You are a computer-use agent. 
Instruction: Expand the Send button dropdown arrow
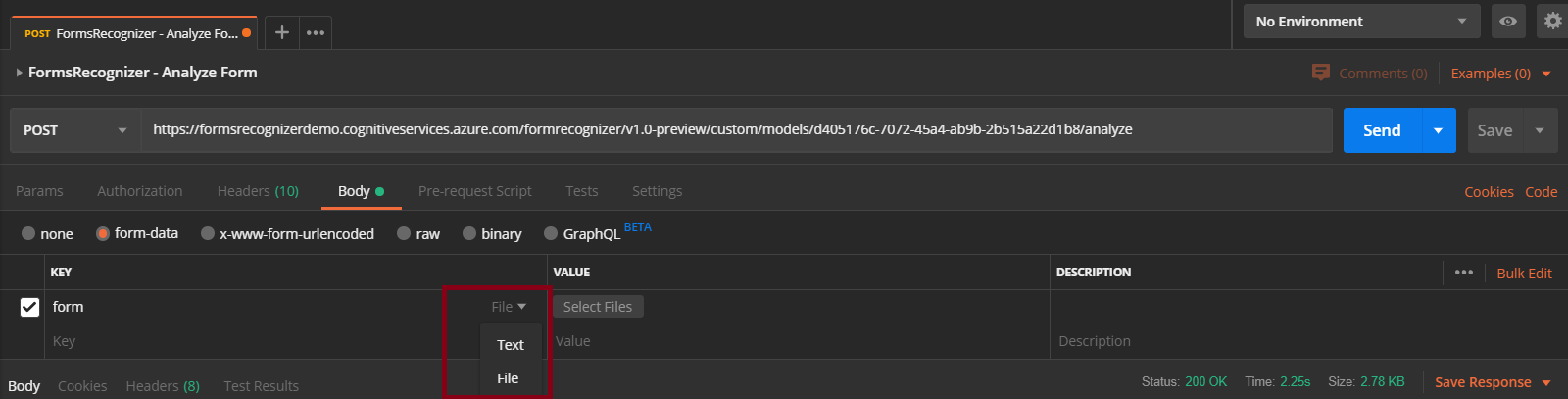[x=1438, y=130]
